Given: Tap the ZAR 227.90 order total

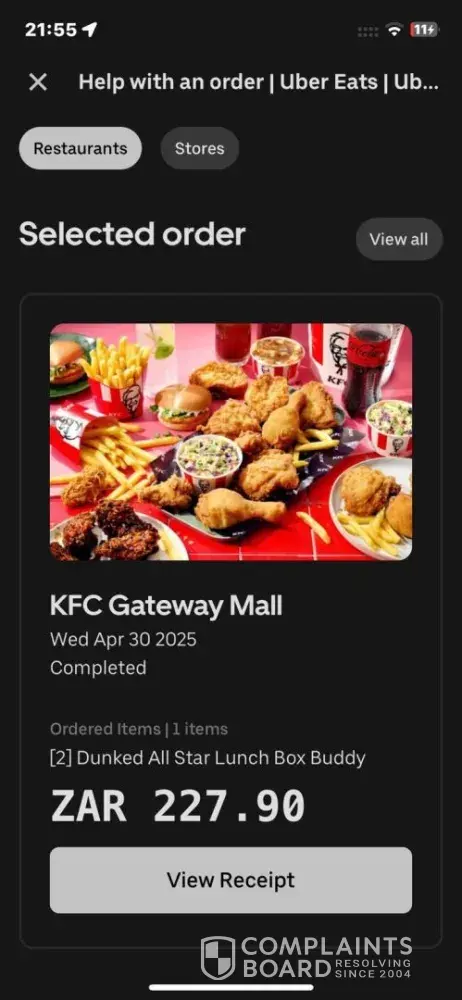Looking at the screenshot, I should 177,805.
